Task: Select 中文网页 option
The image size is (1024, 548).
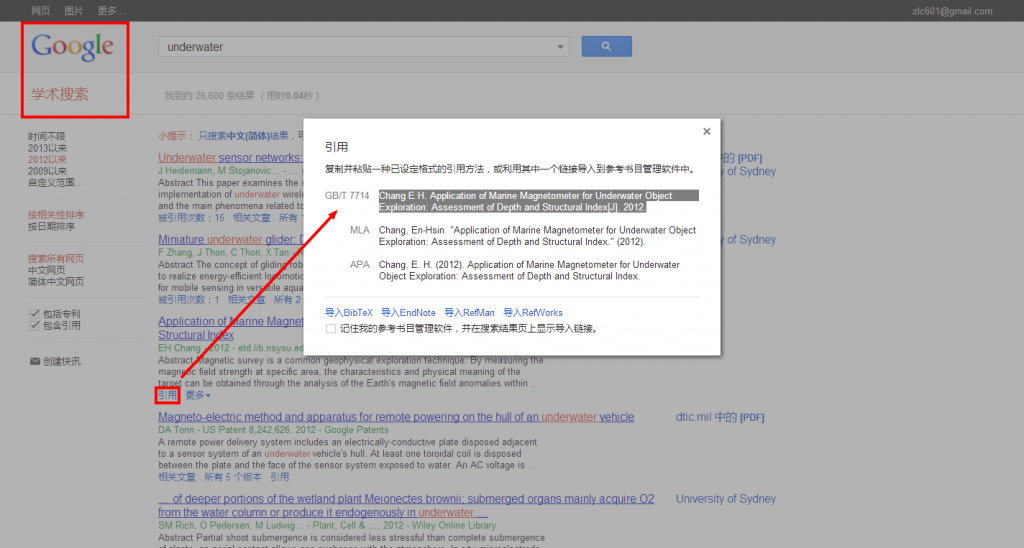Action: click(x=46, y=270)
